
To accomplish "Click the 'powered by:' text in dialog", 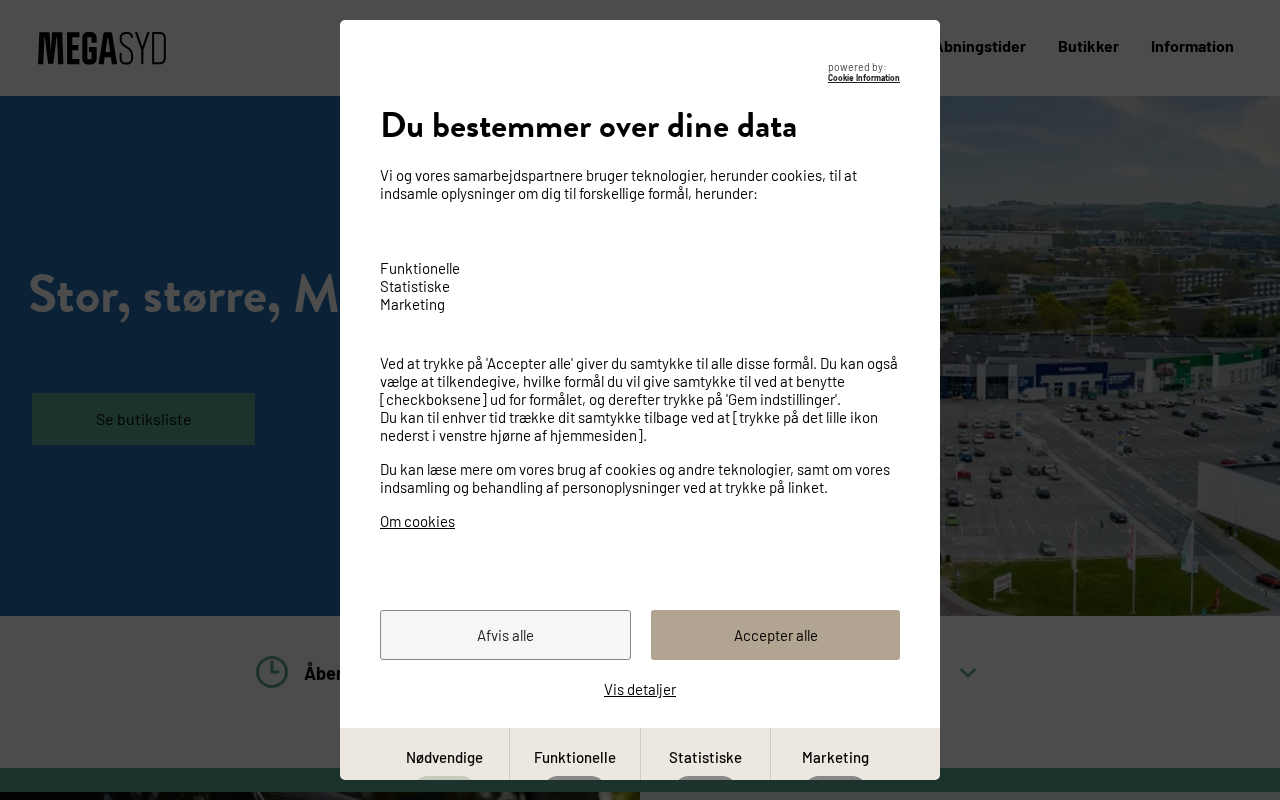I will click(857, 67).
